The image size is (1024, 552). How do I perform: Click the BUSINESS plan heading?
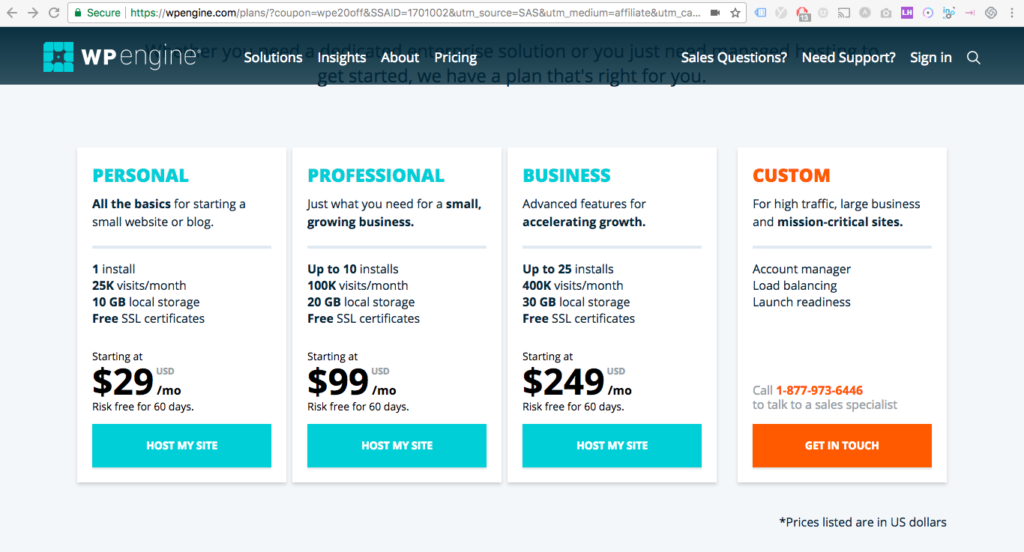pyautogui.click(x=566, y=175)
